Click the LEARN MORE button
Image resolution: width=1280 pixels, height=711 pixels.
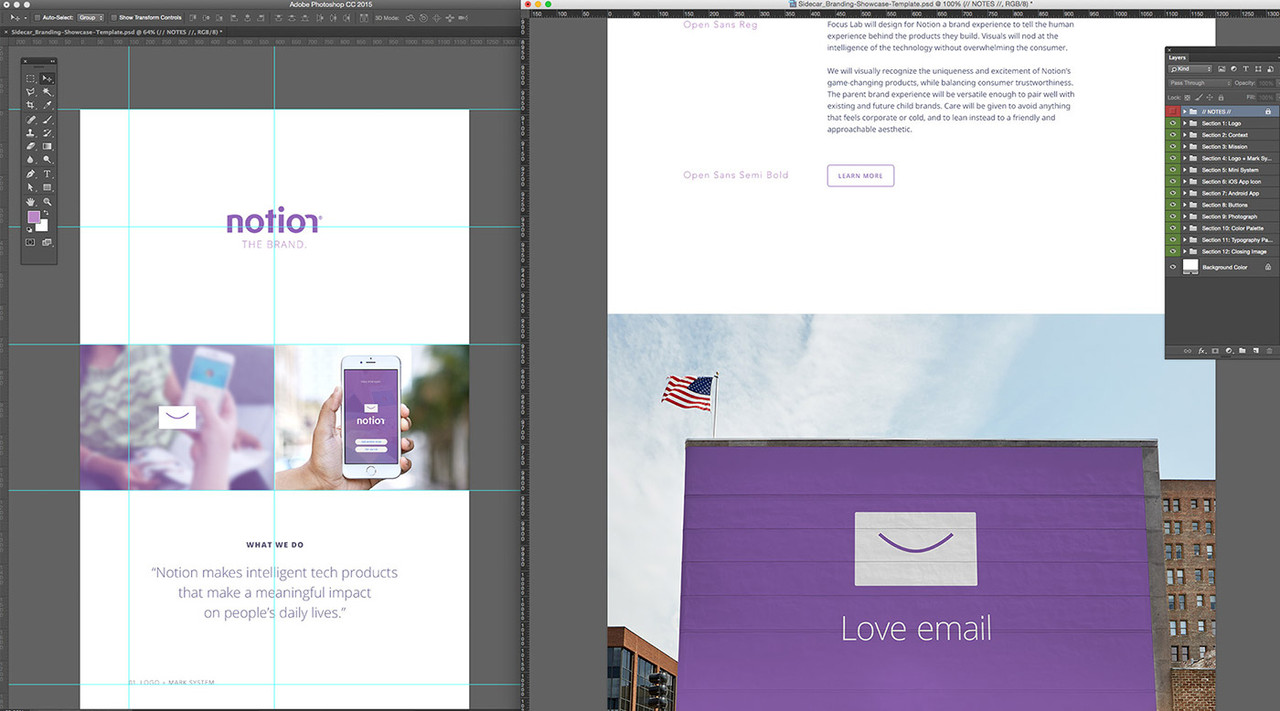click(x=860, y=176)
